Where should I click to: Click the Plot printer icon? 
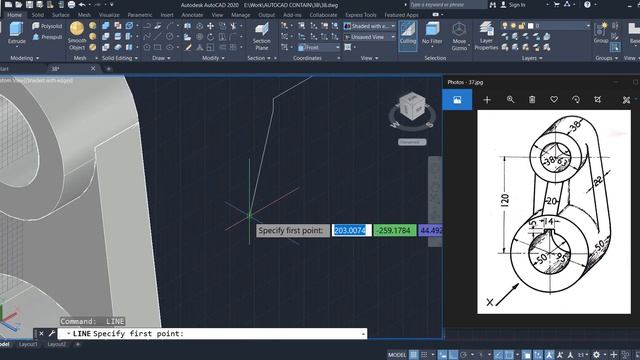point(71,4)
